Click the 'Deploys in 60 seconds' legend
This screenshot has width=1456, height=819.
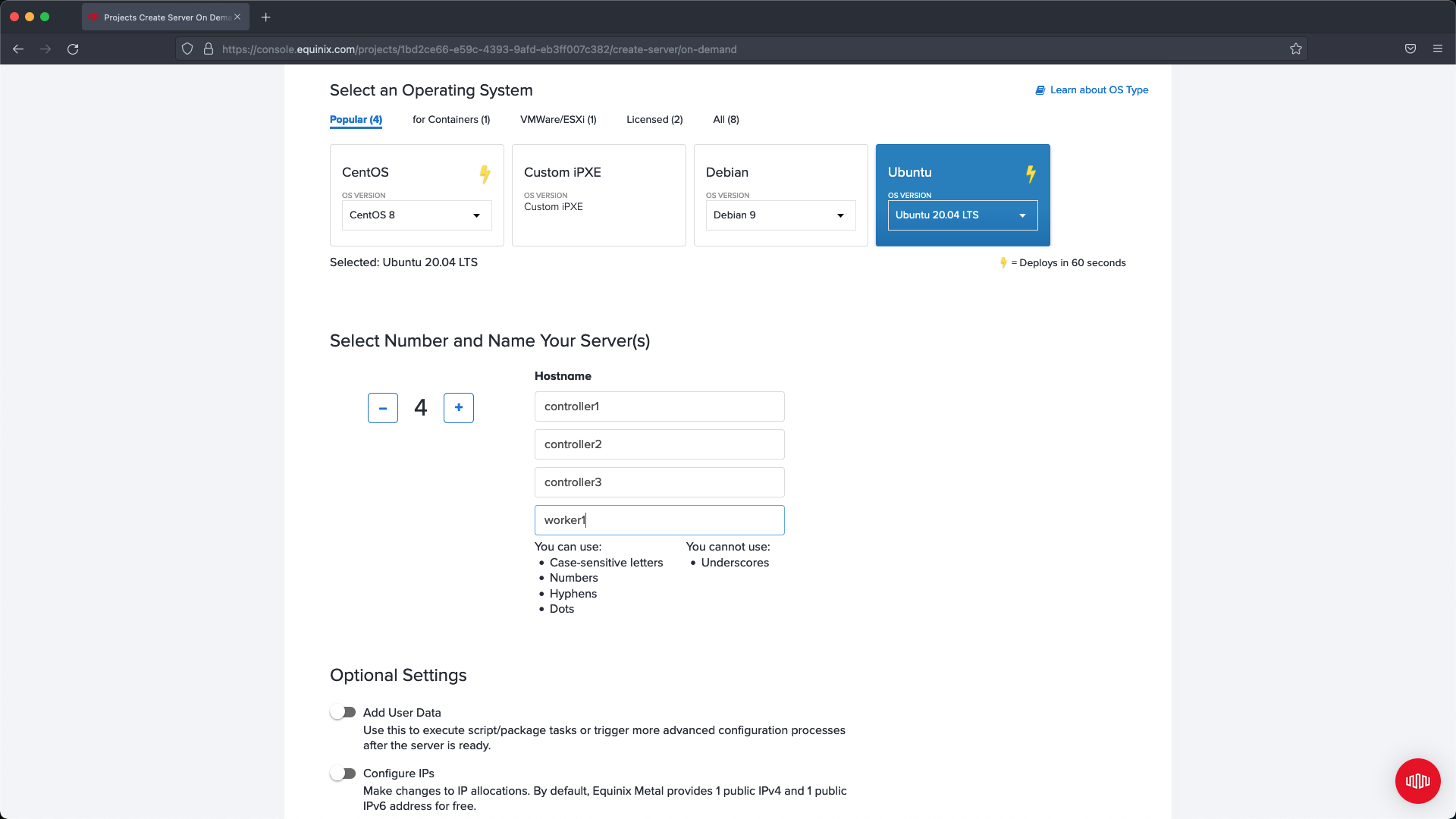[x=1062, y=263]
